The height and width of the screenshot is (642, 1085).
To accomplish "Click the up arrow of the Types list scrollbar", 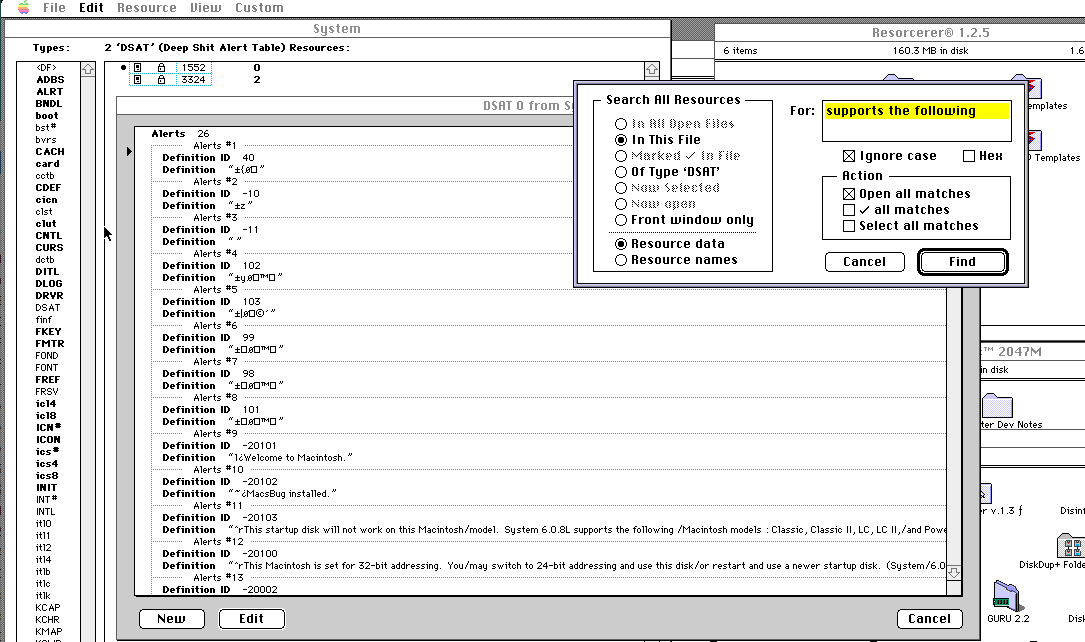I will (88, 69).
